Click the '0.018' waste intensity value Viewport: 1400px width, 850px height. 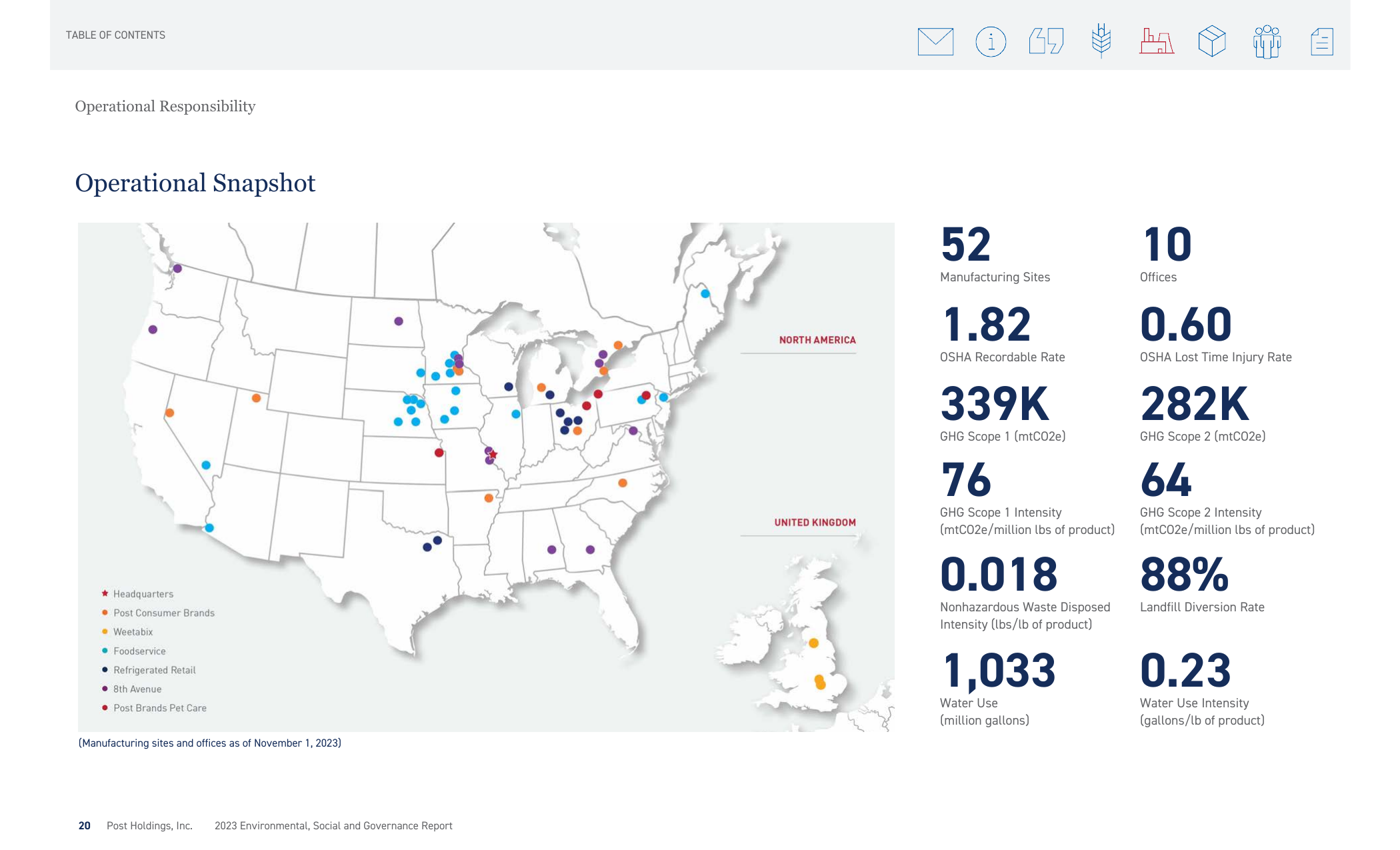[x=999, y=575]
